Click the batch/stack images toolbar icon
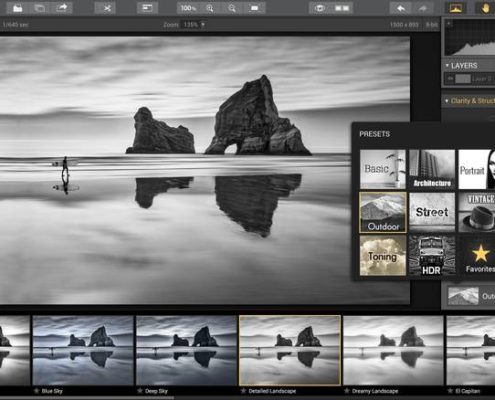The height and width of the screenshot is (400, 495). 40,8
